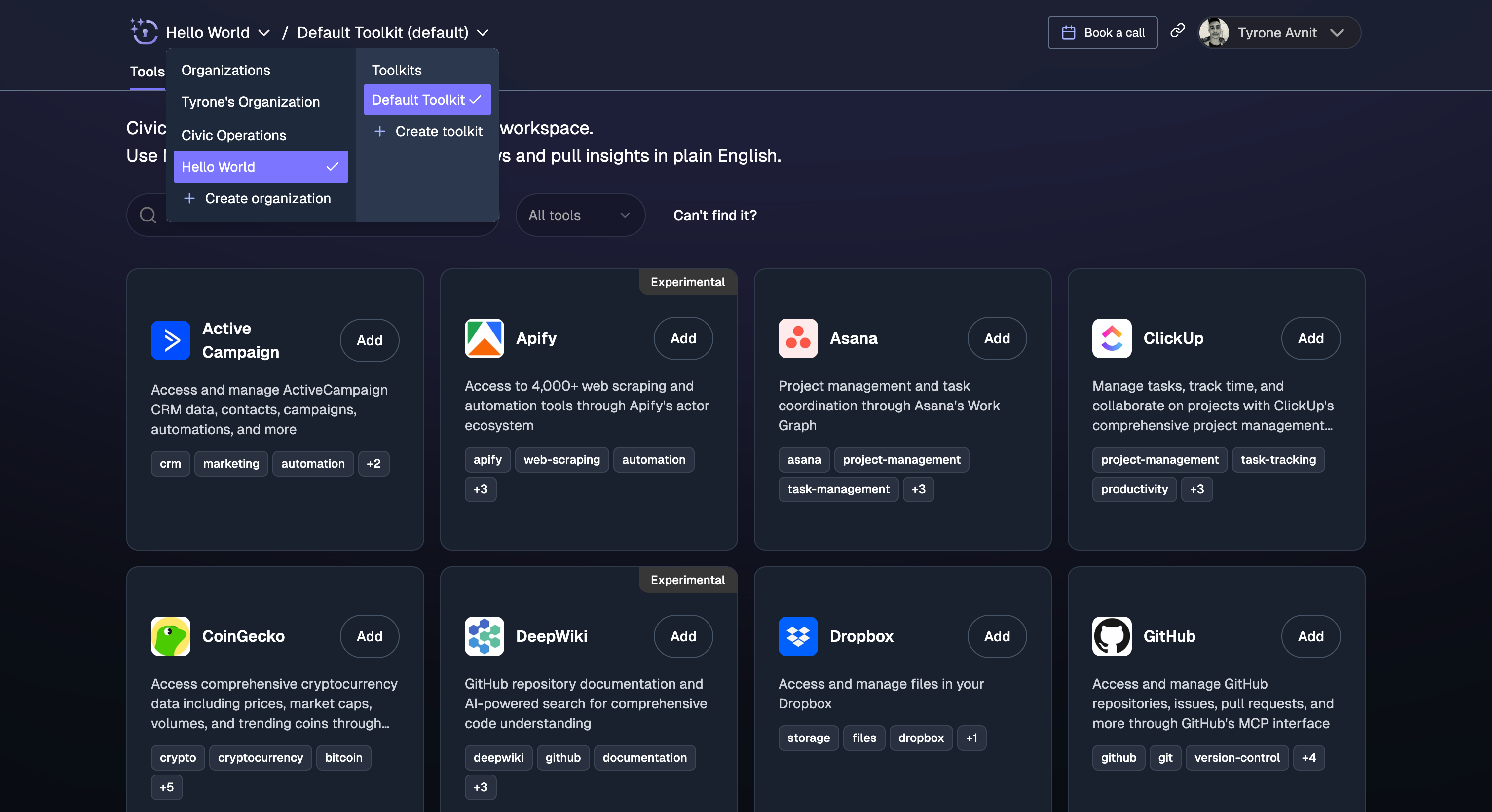1492x812 pixels.
Task: Click the DeepWiki tool icon
Action: pos(484,636)
